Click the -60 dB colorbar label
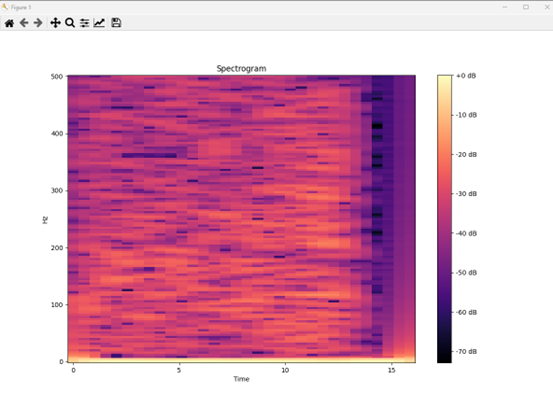 pos(466,312)
